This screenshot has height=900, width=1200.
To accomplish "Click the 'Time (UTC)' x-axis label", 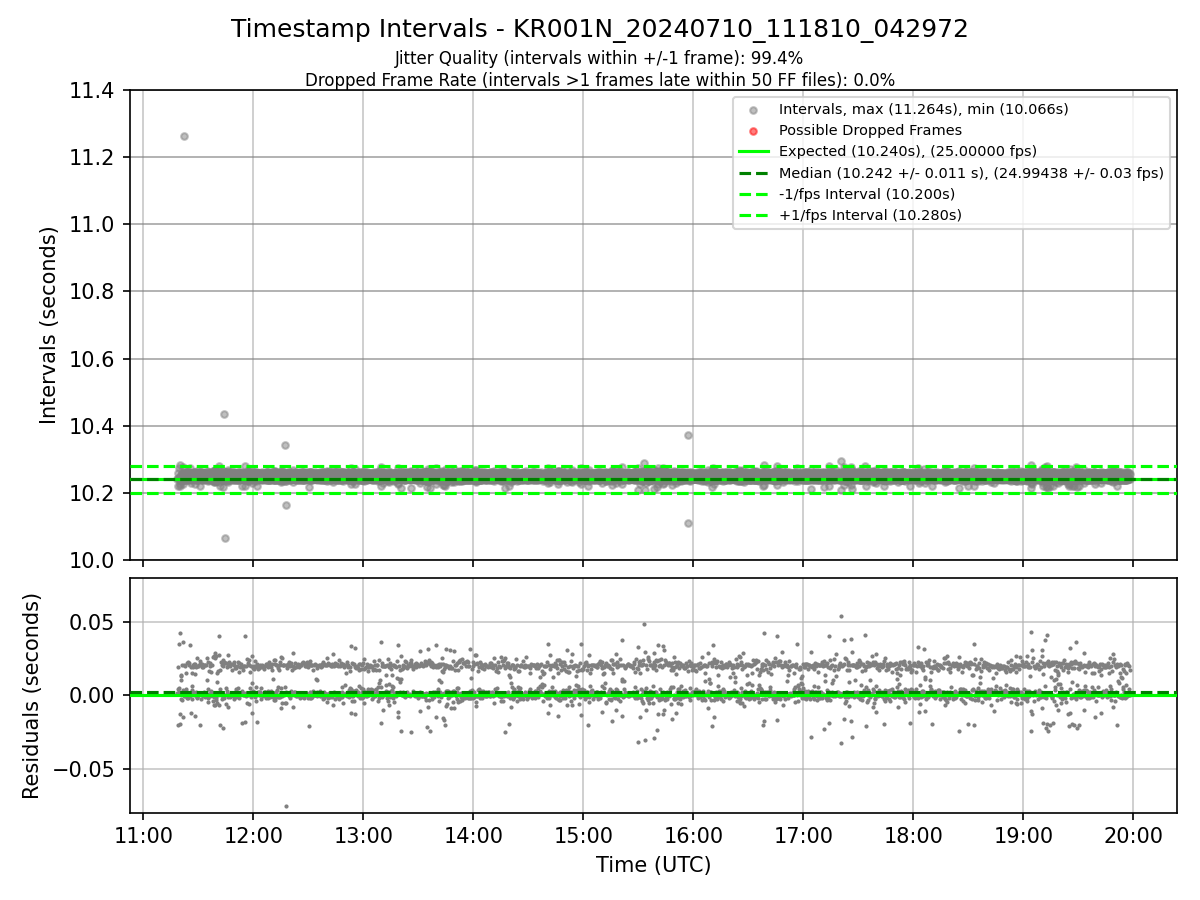I will tap(653, 865).
